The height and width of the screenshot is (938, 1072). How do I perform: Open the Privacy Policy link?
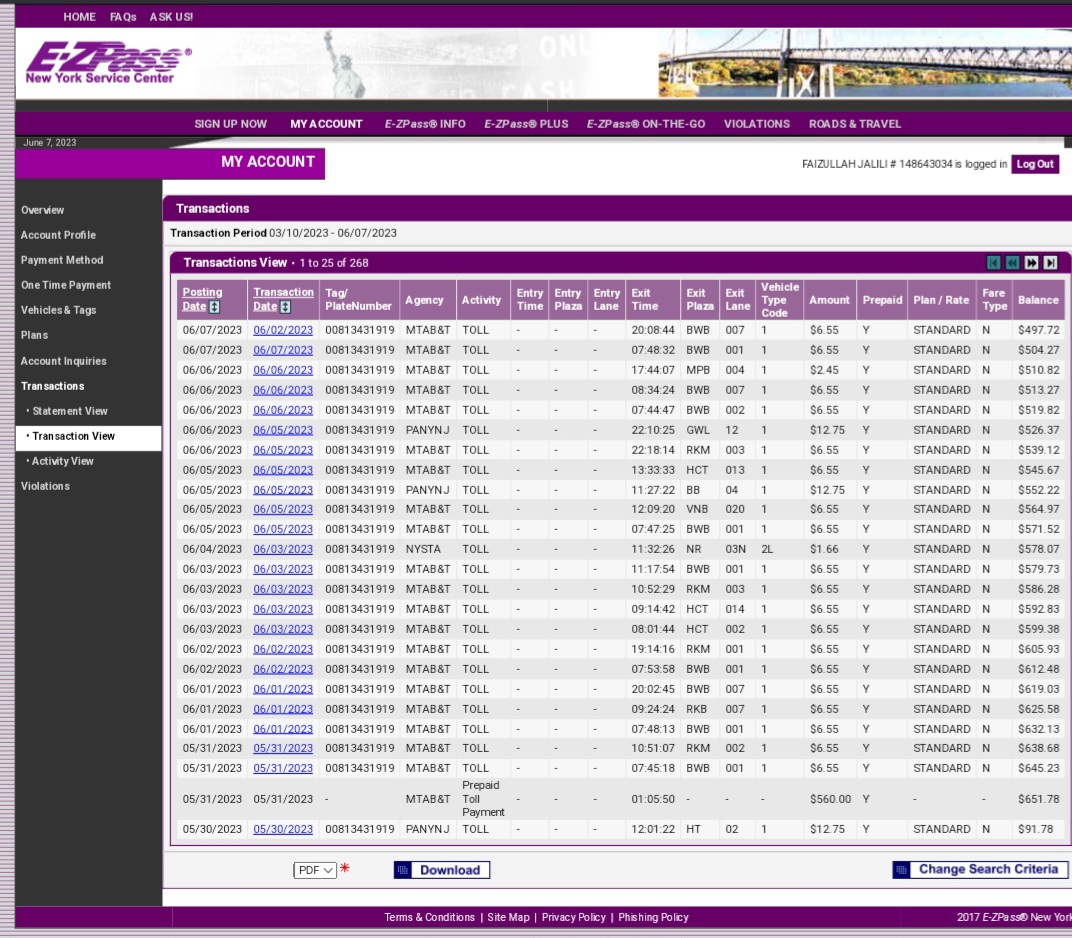coord(574,917)
